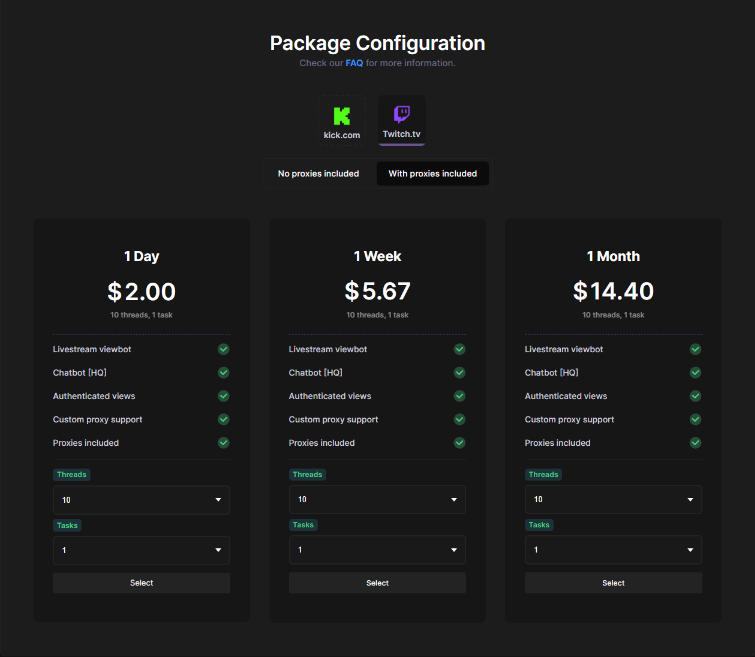
Task: Click the Proxies included checkmark in 1 Day
Action: (224, 443)
